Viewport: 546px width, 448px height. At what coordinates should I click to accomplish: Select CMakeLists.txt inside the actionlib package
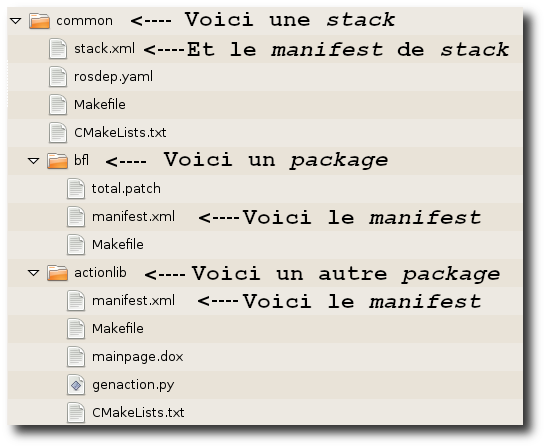click(x=138, y=412)
